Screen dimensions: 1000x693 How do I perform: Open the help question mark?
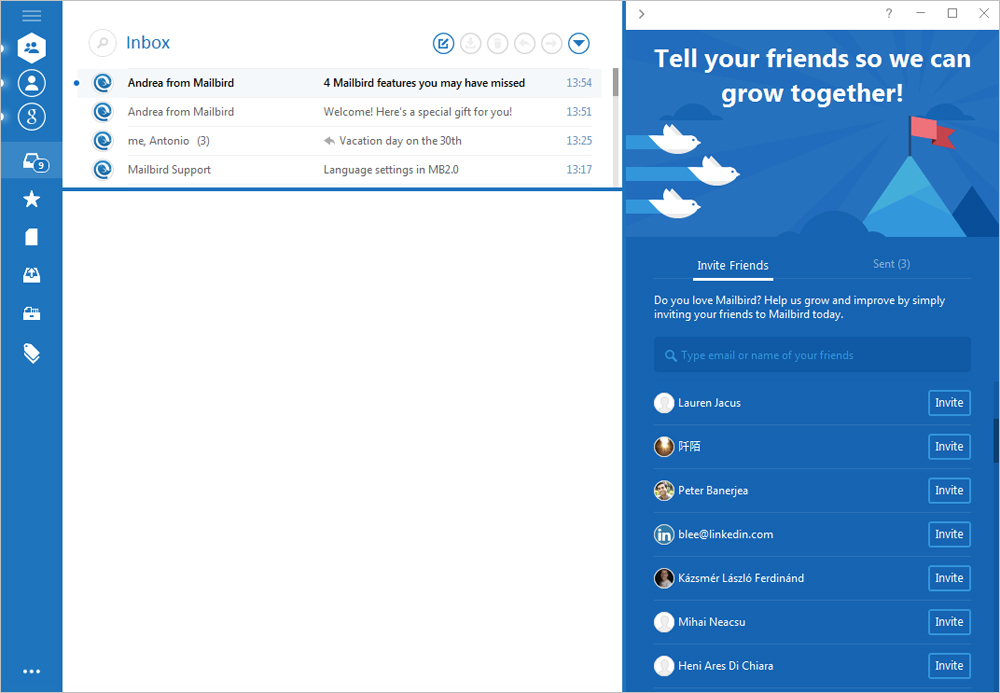[889, 13]
